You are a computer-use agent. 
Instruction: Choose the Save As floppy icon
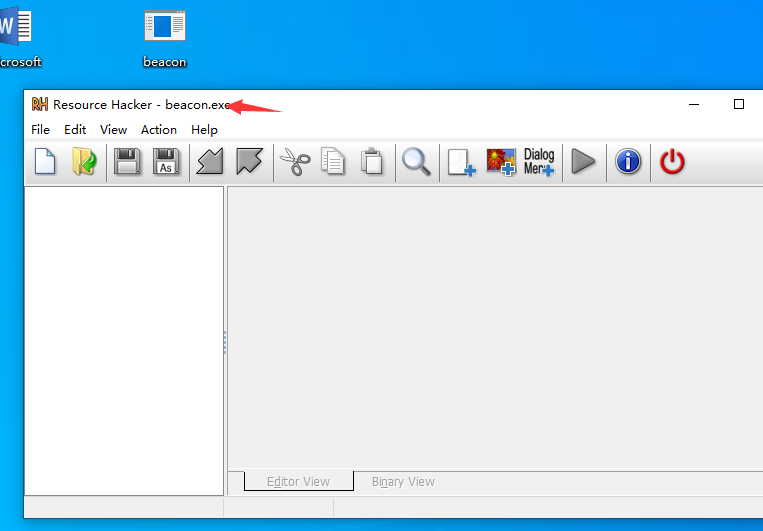point(166,162)
